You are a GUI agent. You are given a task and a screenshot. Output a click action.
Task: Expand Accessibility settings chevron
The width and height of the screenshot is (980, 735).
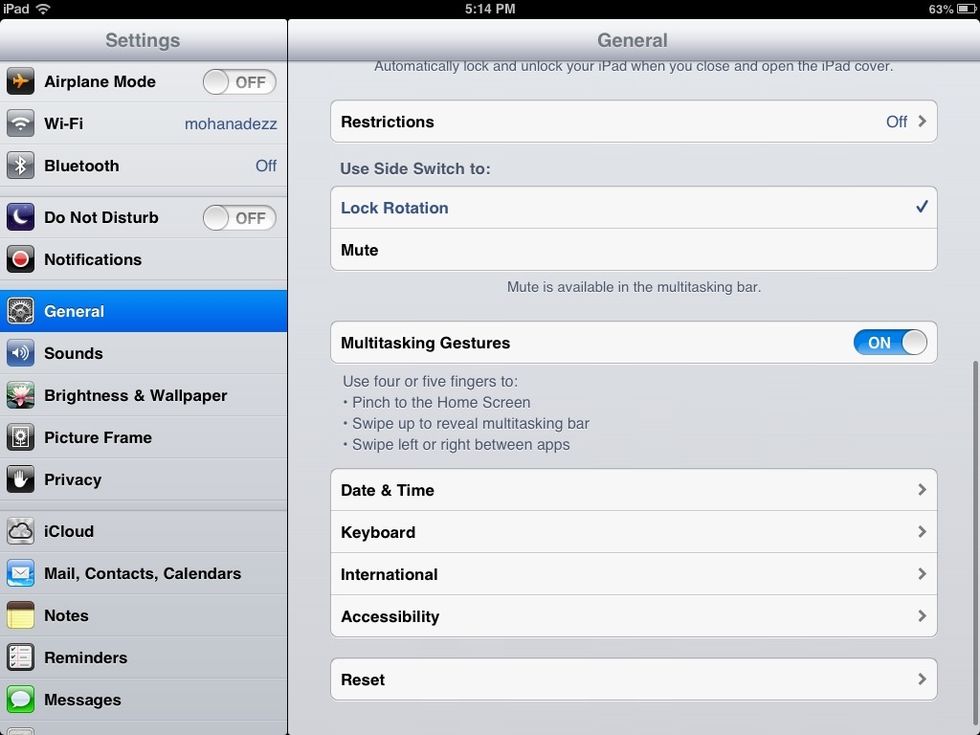[921, 616]
